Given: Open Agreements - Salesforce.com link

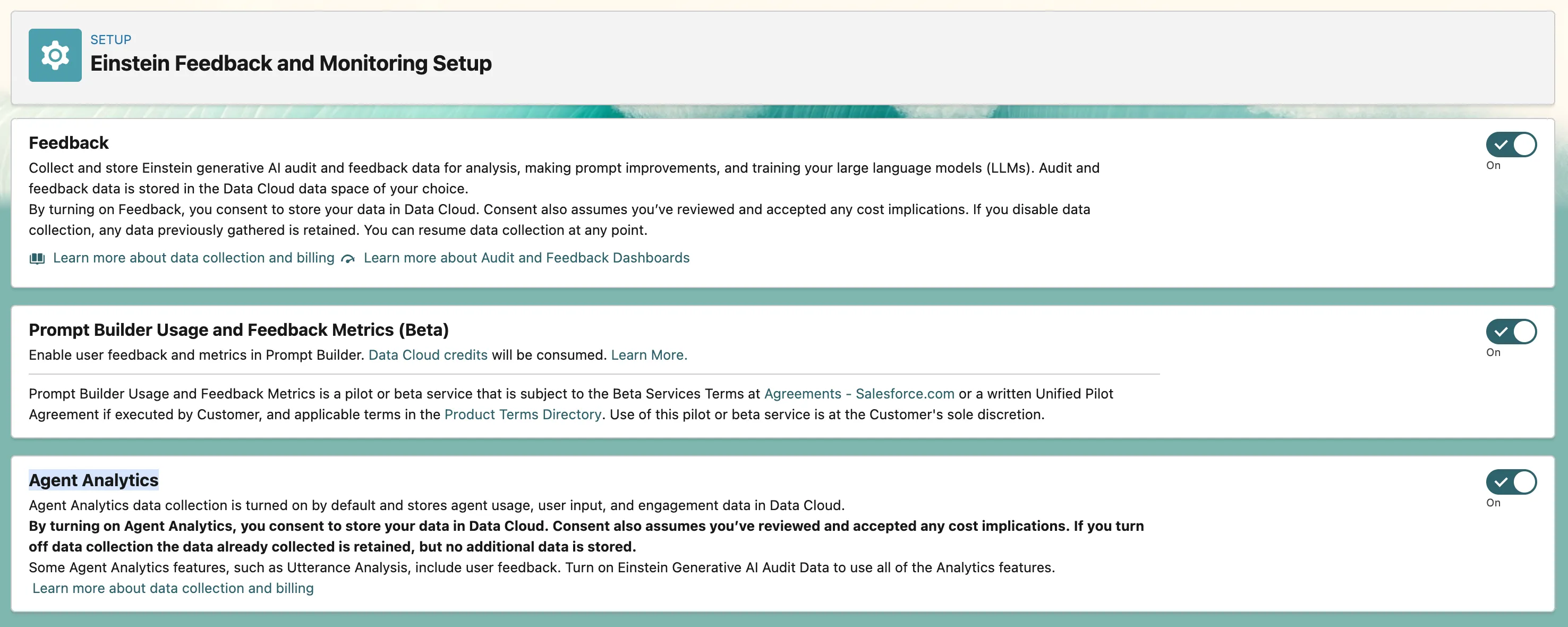Looking at the screenshot, I should tap(859, 394).
